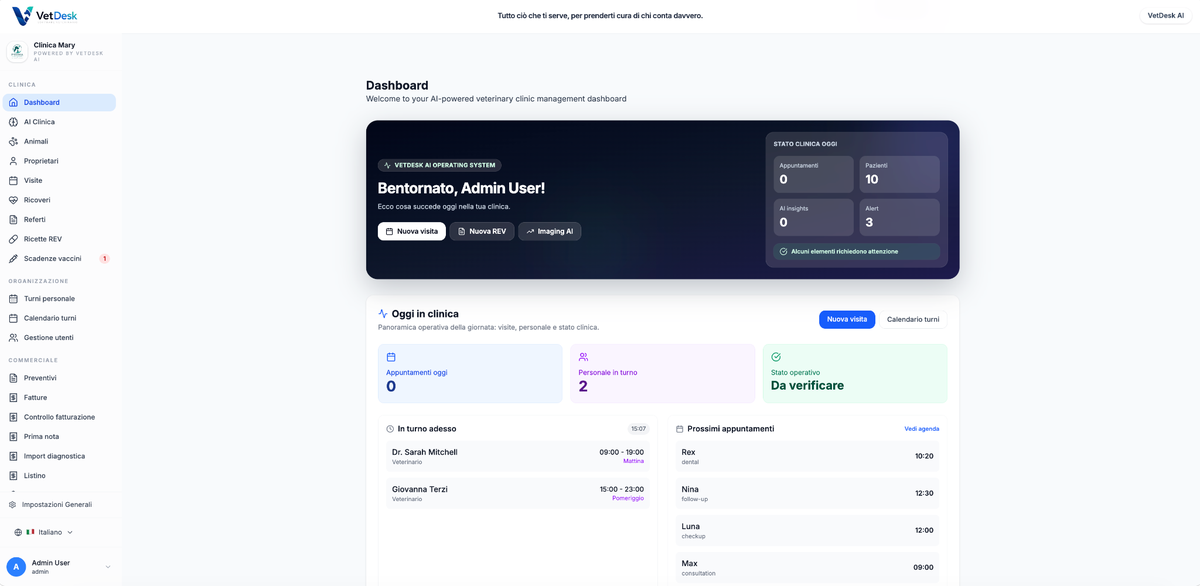1200x586 pixels.
Task: Open the Alert tile showing 3
Action: point(900,217)
